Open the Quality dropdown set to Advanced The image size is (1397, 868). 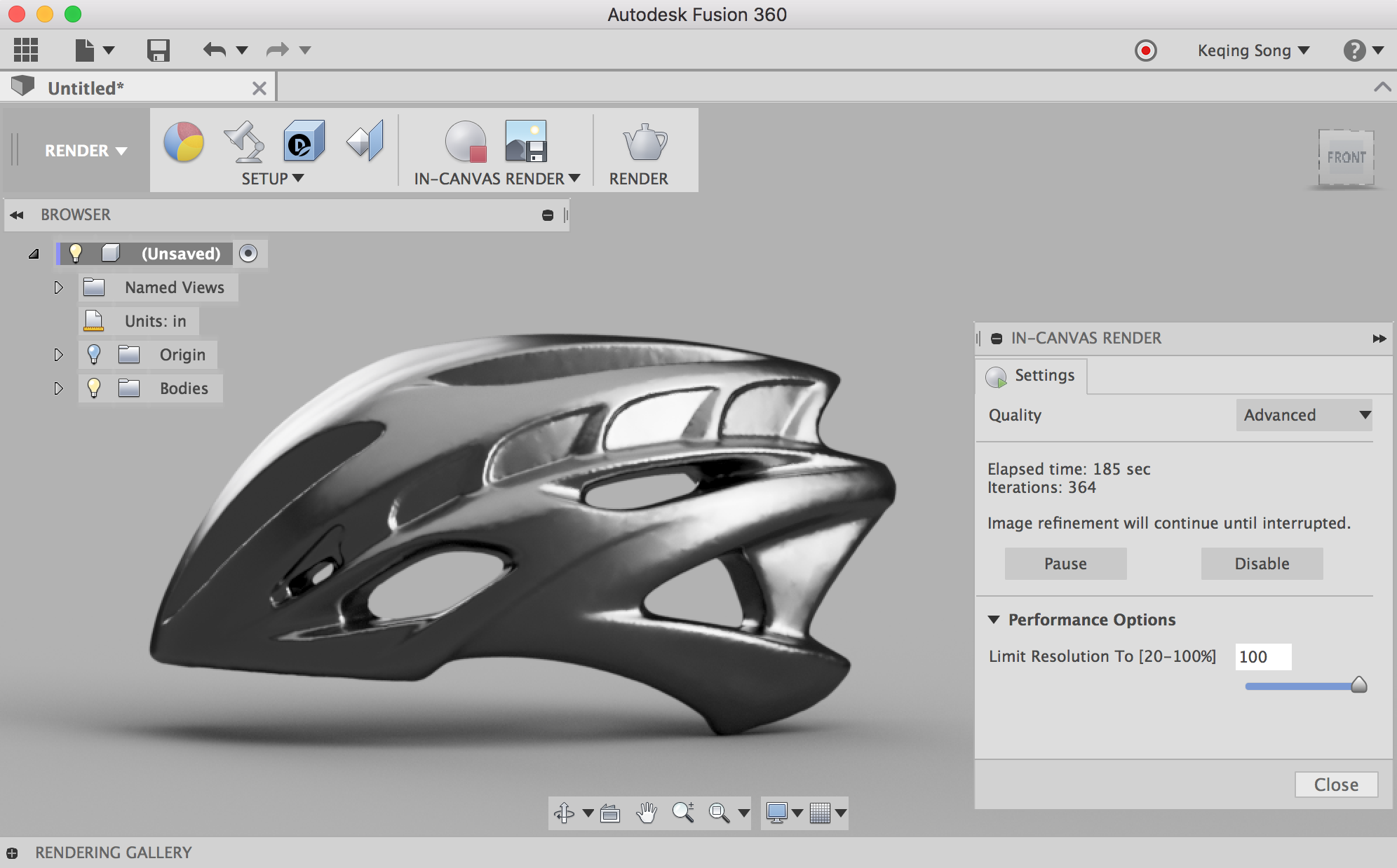click(1304, 415)
